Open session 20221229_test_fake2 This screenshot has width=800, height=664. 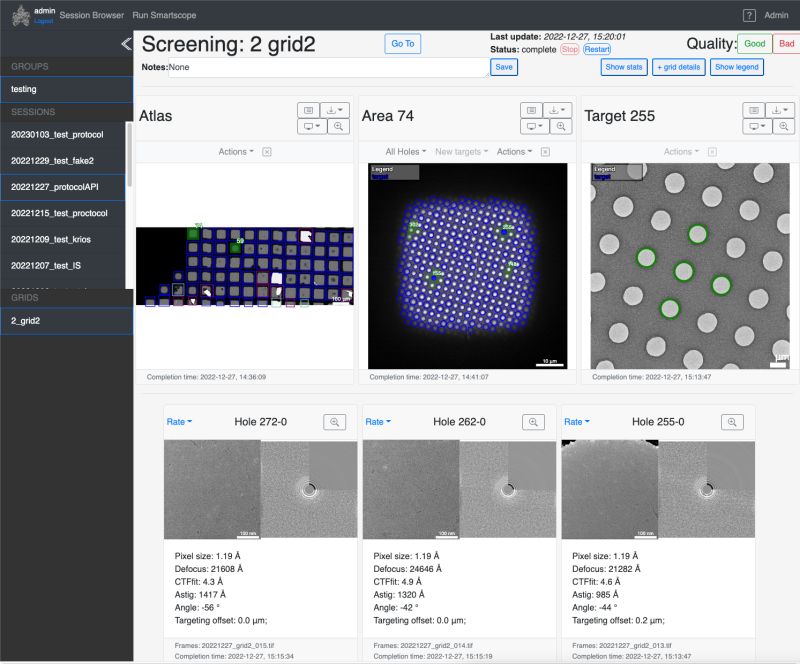click(63, 161)
